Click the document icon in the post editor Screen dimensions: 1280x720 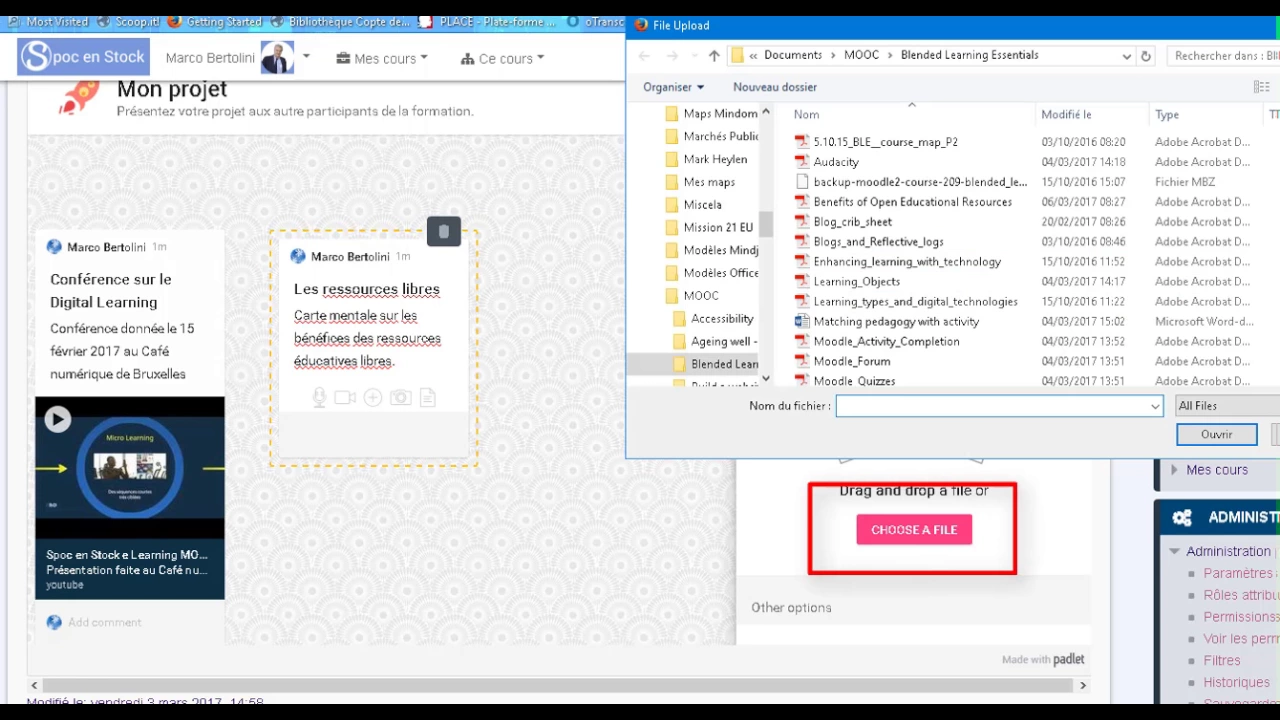click(427, 398)
